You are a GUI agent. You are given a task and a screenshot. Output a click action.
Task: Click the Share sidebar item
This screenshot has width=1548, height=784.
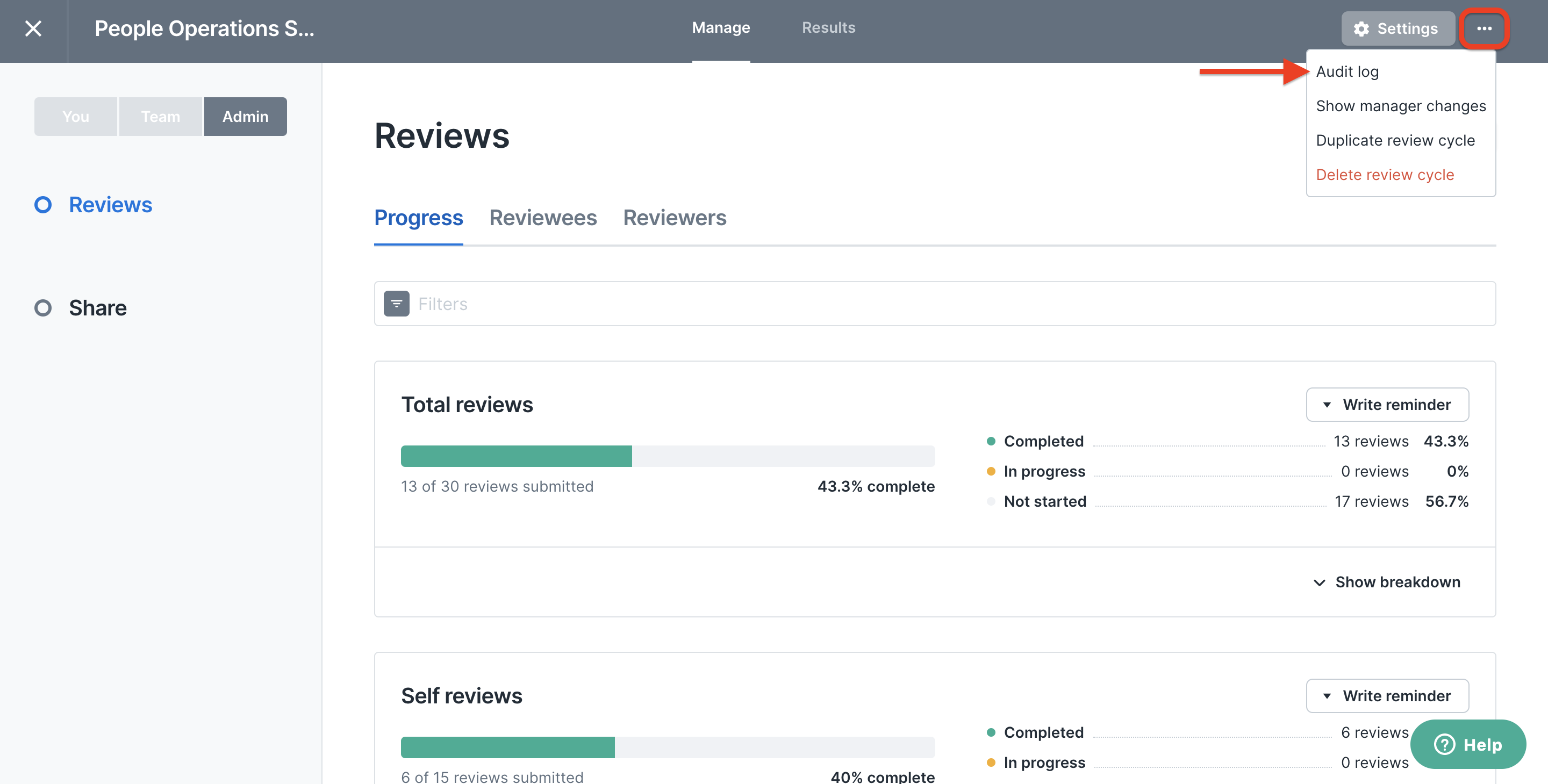97,306
